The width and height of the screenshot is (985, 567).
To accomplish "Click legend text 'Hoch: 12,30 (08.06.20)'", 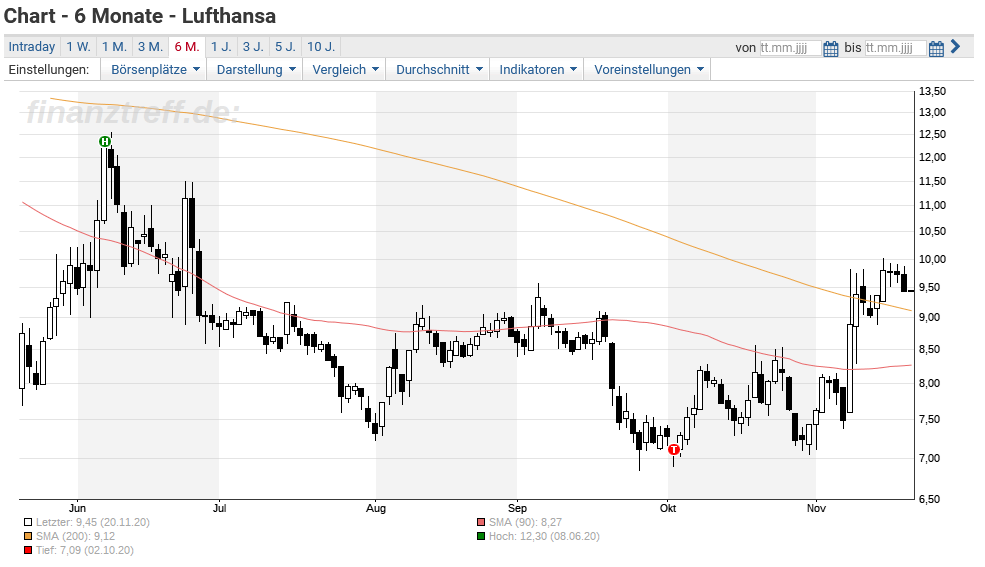I will [545, 537].
